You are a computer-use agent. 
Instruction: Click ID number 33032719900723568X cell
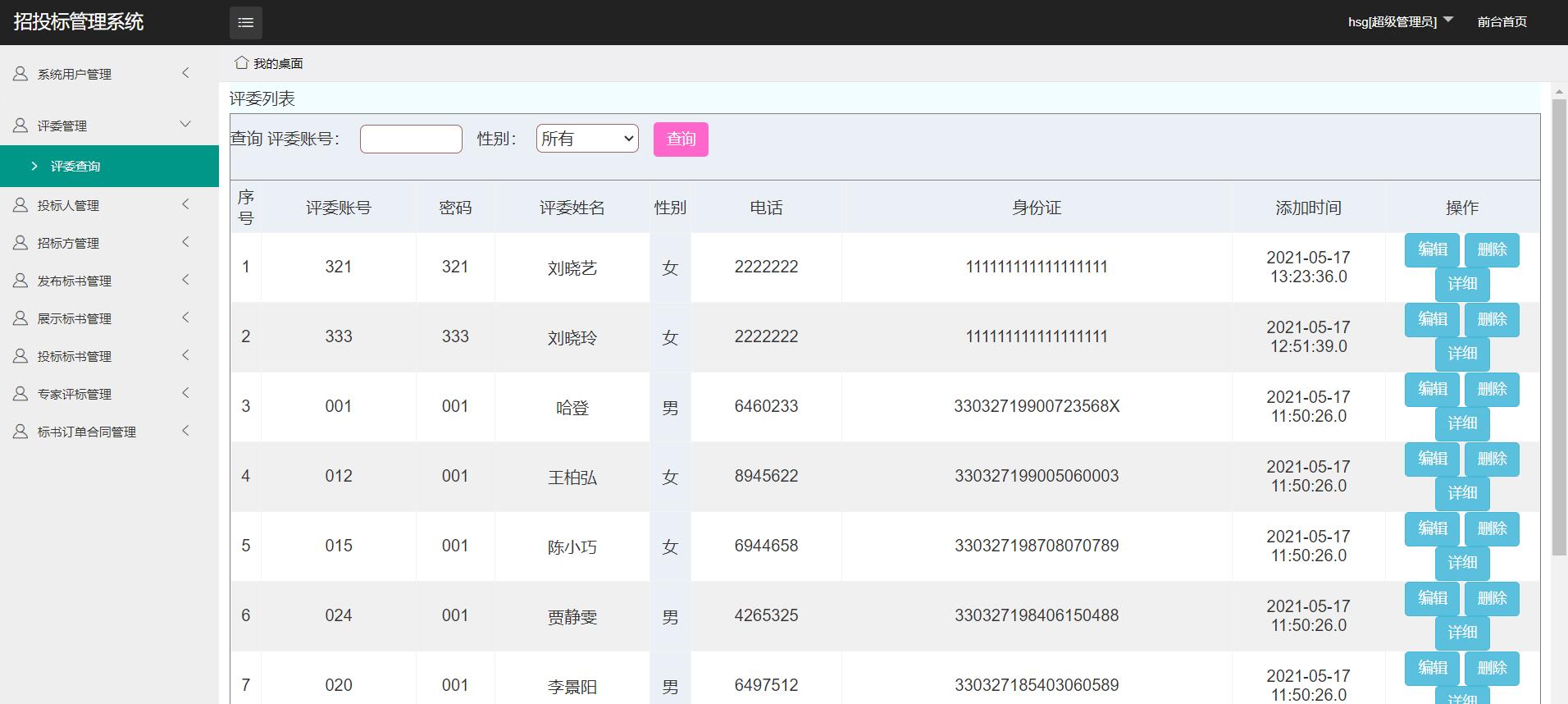pyautogui.click(x=1037, y=406)
